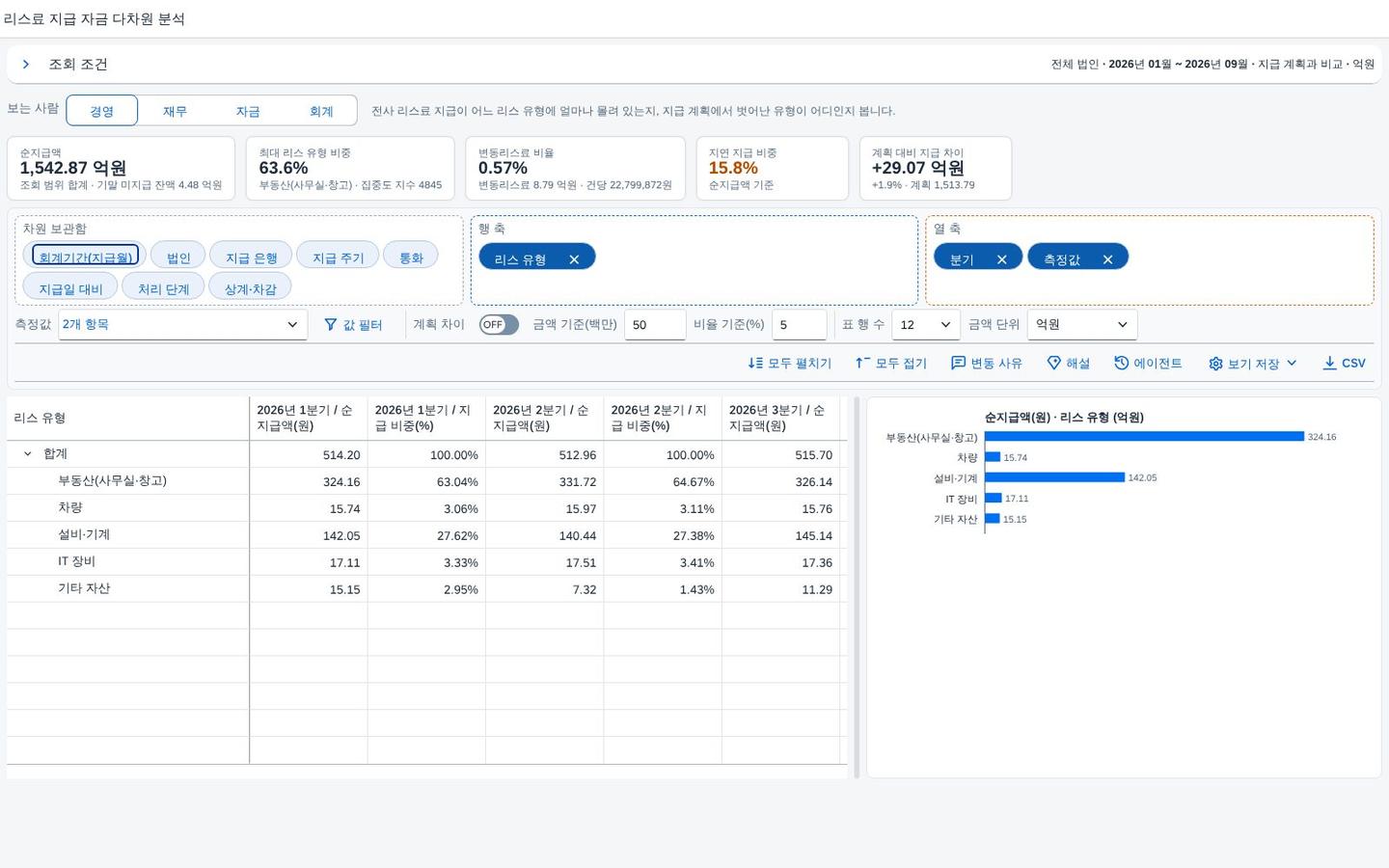Open the 보기 저장 menu
This screenshot has width=1389, height=868.
click(1253, 364)
